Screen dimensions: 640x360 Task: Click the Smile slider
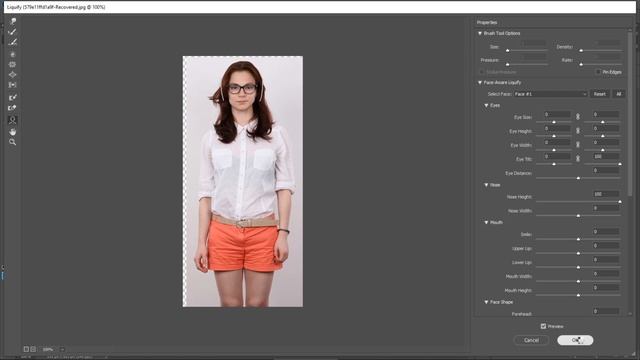click(x=578, y=239)
